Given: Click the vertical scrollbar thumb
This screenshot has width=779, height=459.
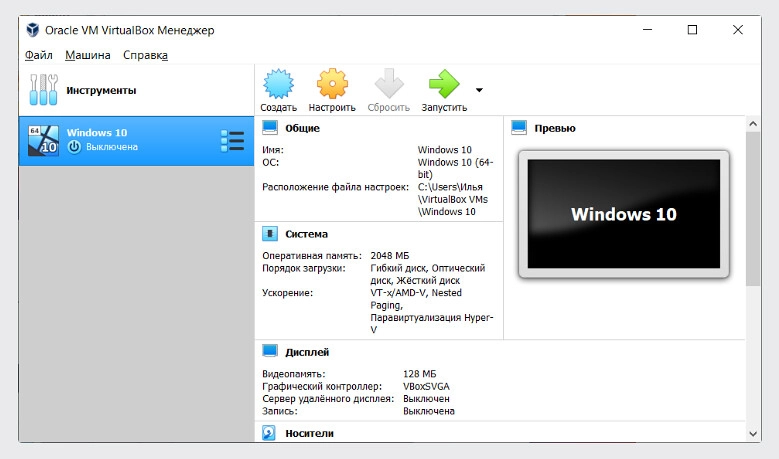Looking at the screenshot, I should [753, 209].
